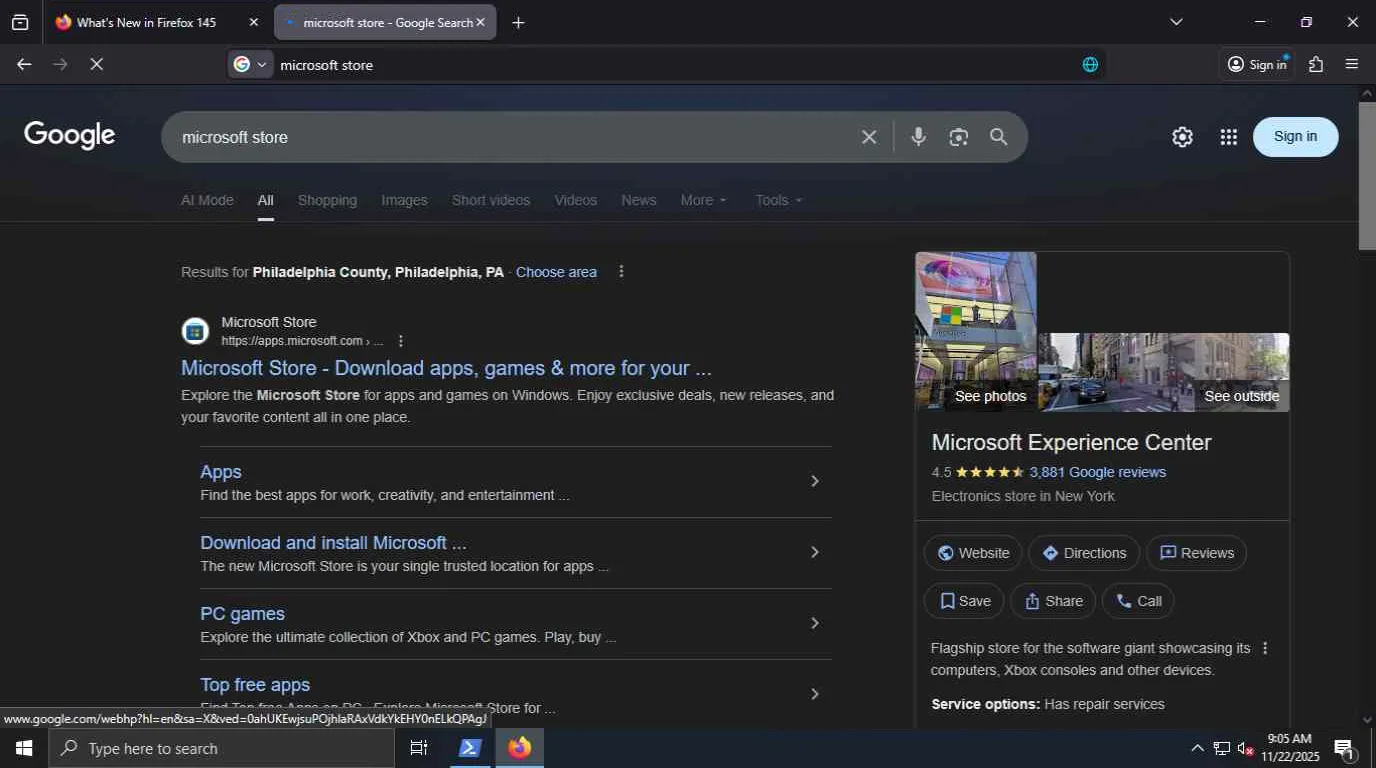The image size is (1376, 768).
Task: Expand the Top free apps sitelink arrow
Action: tap(815, 694)
